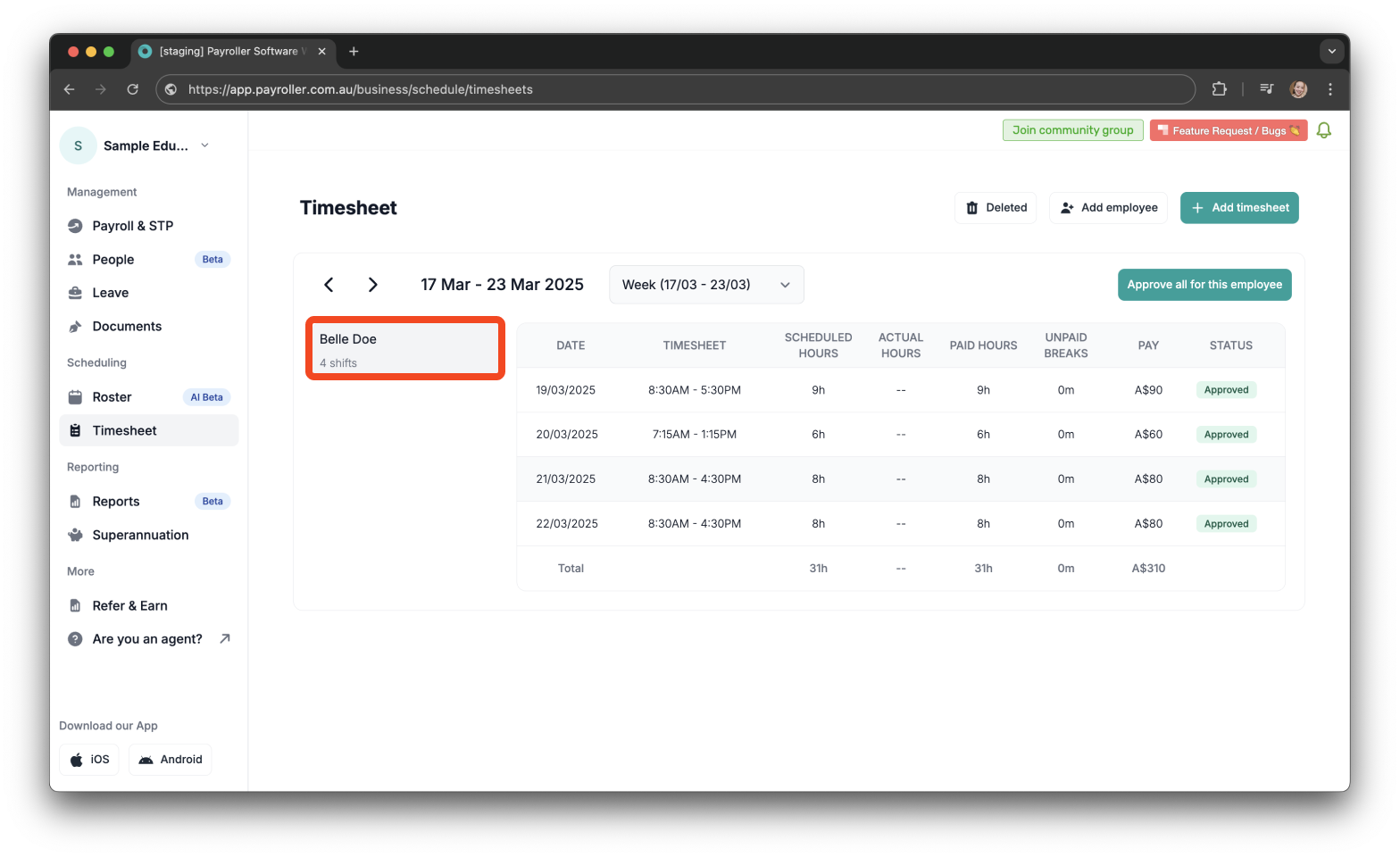Click the PAID HOURS column header

click(x=983, y=345)
